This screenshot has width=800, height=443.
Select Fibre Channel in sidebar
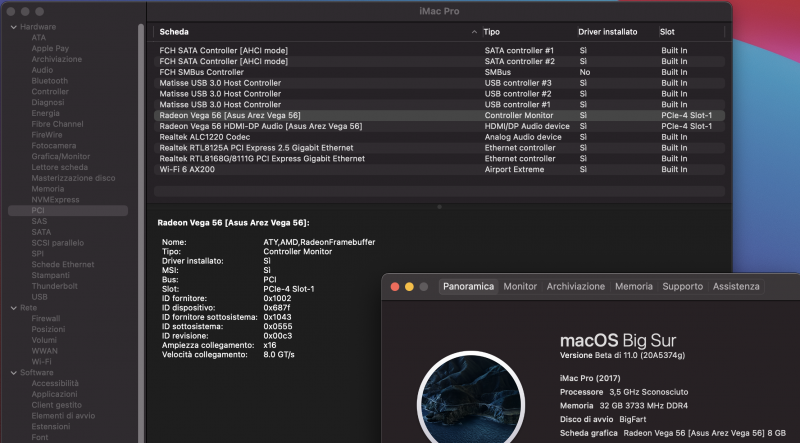[x=57, y=124]
